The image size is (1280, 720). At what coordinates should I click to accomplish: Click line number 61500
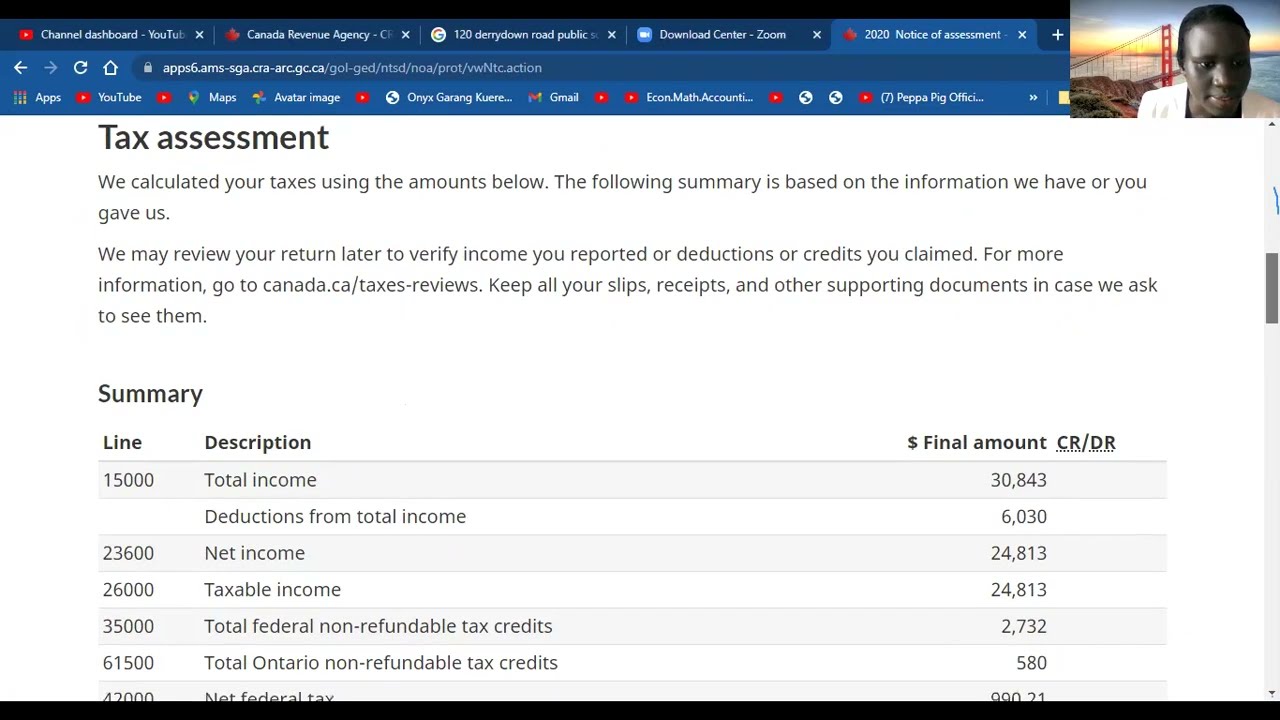(x=128, y=663)
